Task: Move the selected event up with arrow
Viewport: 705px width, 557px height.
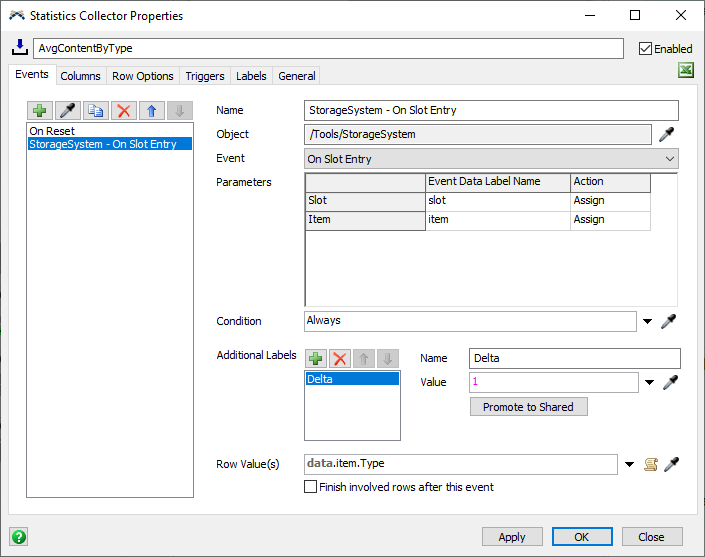Action: click(x=151, y=111)
